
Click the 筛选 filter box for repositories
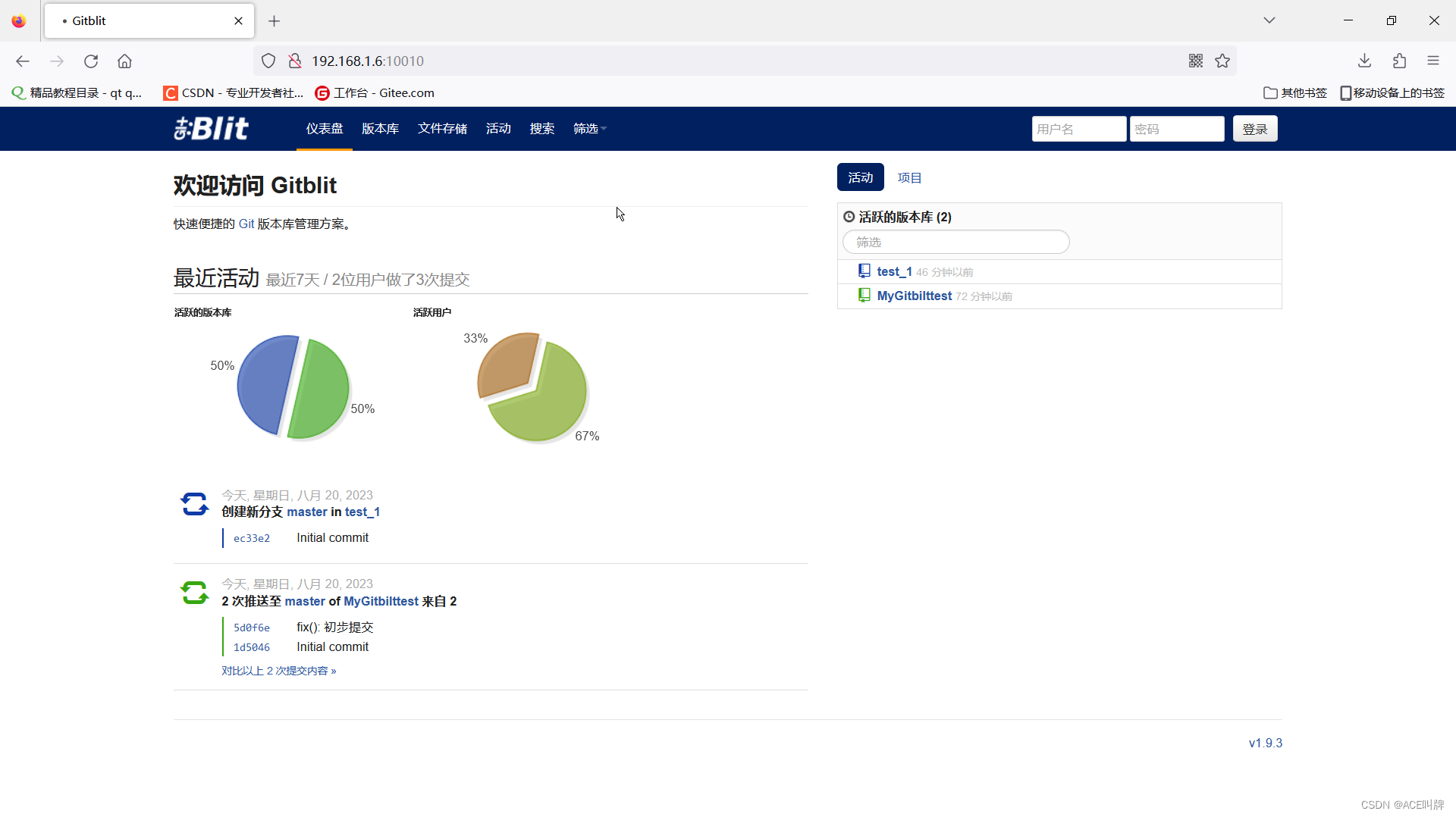click(x=955, y=243)
